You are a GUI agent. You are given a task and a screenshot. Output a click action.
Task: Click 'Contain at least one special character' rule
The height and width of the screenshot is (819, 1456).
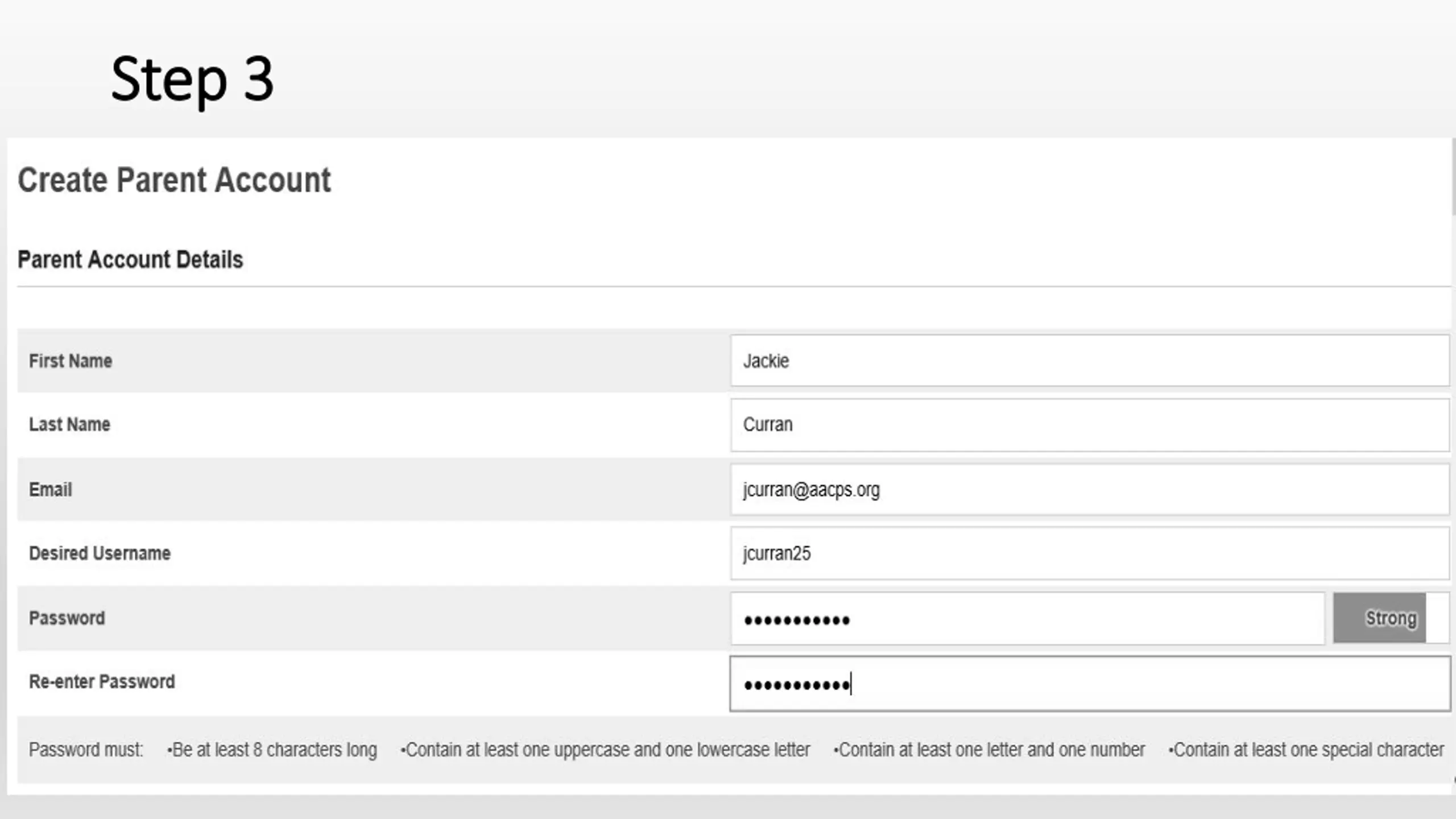click(1306, 750)
